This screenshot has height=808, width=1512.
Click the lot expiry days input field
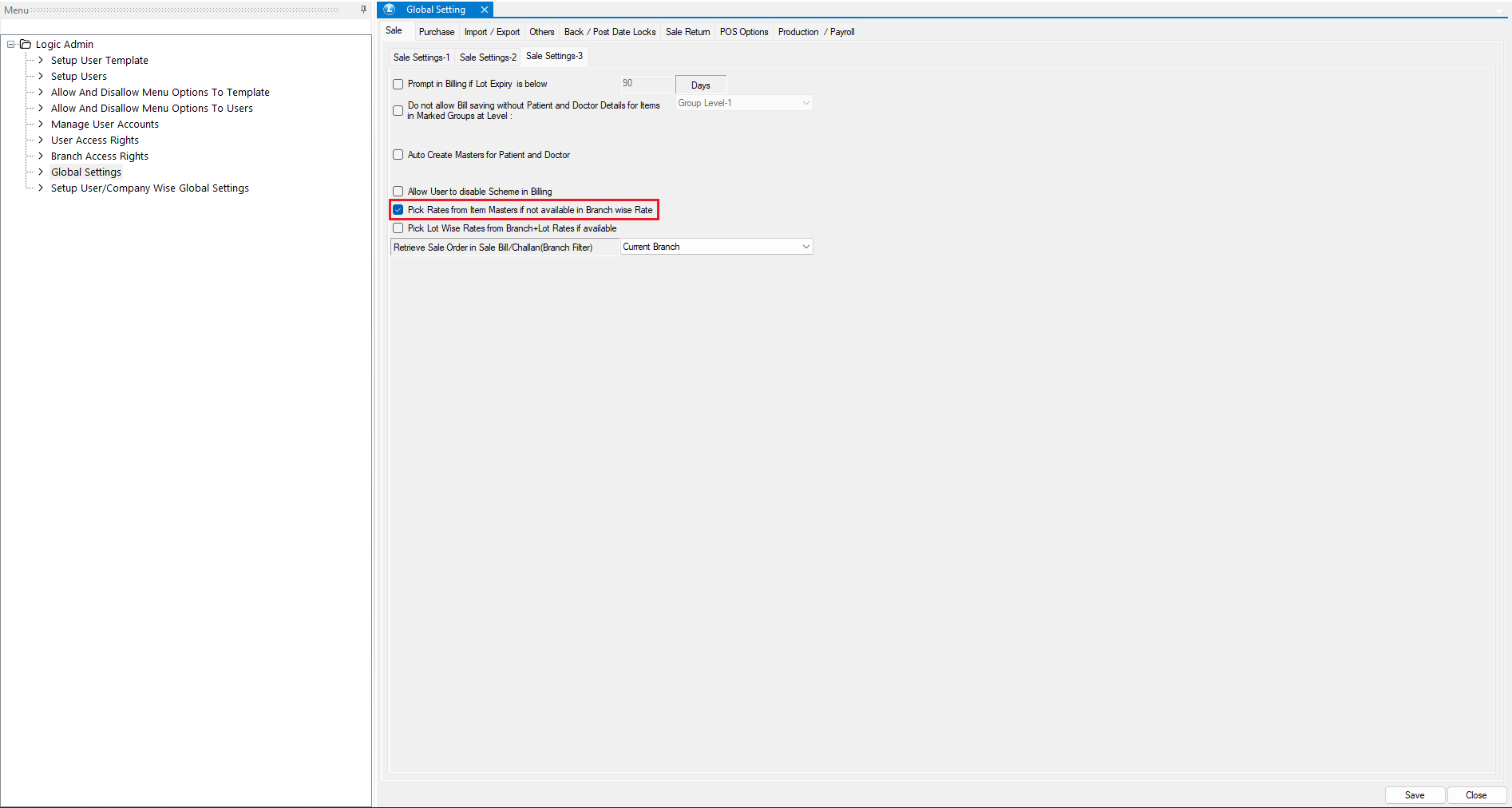(646, 84)
